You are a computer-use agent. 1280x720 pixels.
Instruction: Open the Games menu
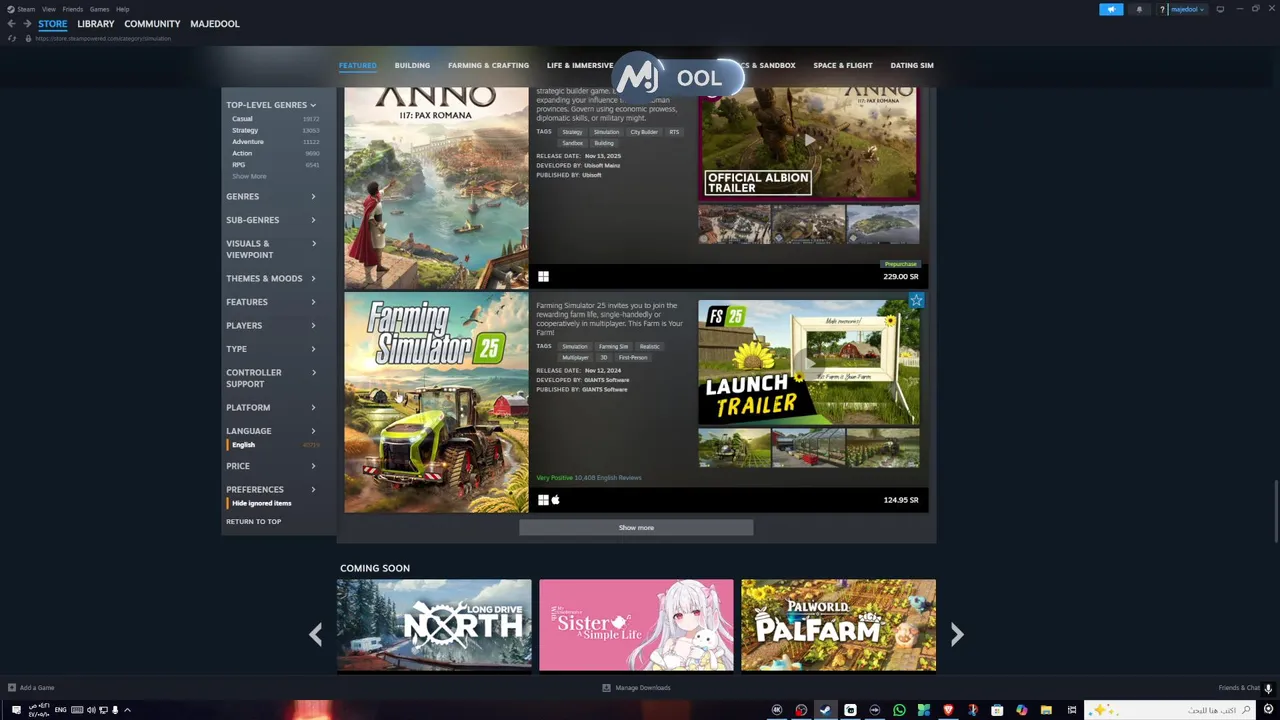coord(99,9)
